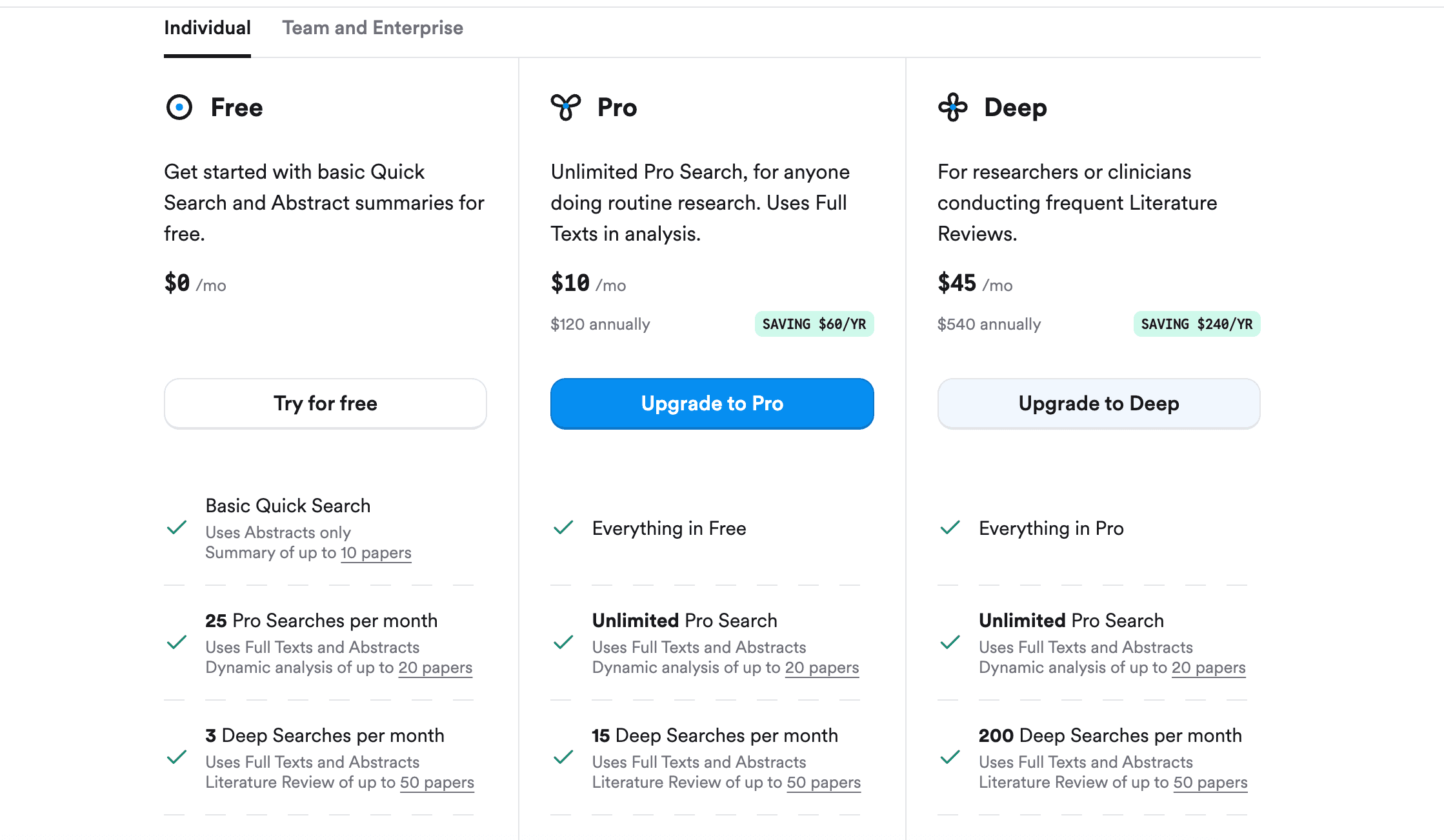Open the 20 papers link under 25 Pro Searches
Viewport: 1444px width, 840px height.
(436, 667)
